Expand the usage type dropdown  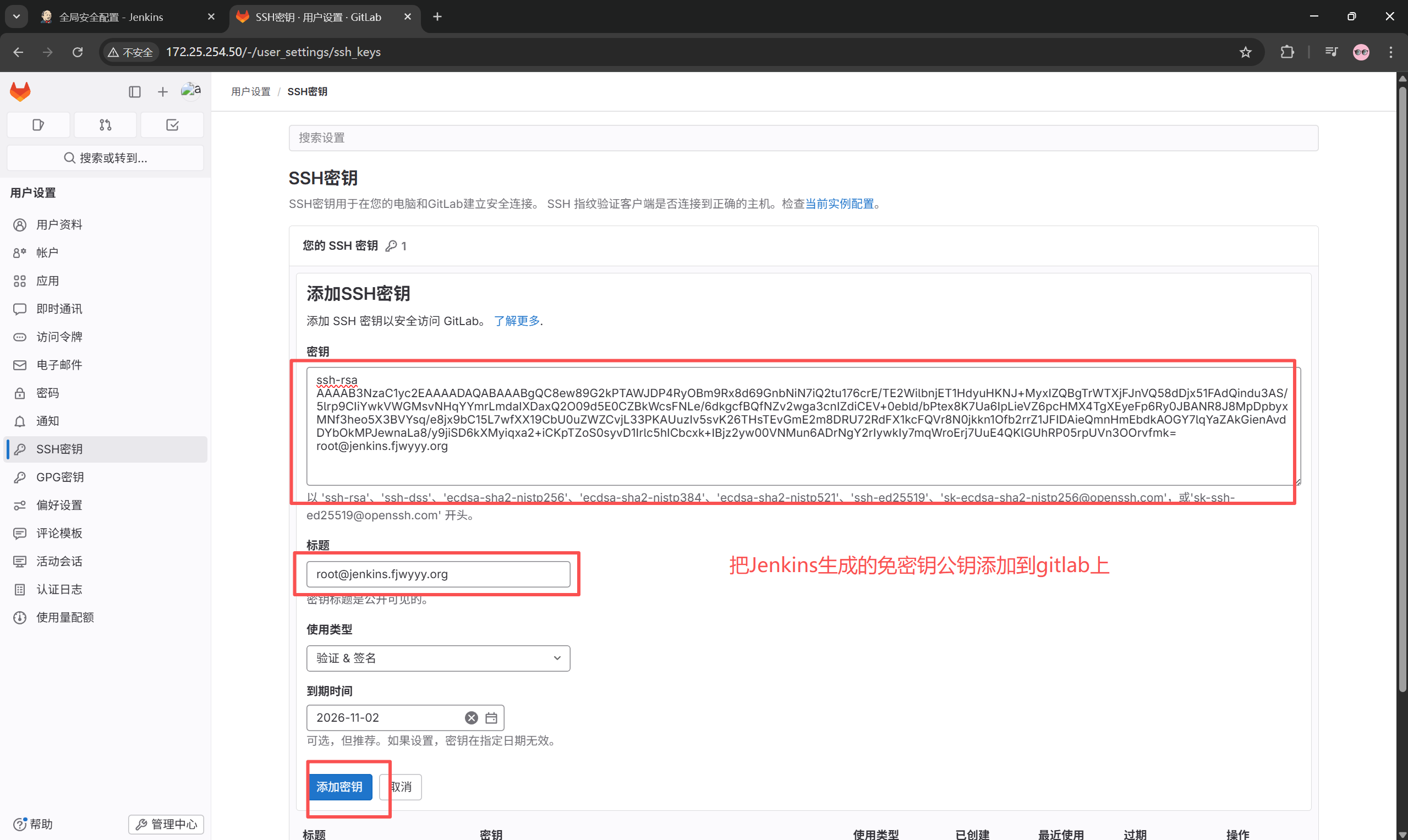point(437,658)
